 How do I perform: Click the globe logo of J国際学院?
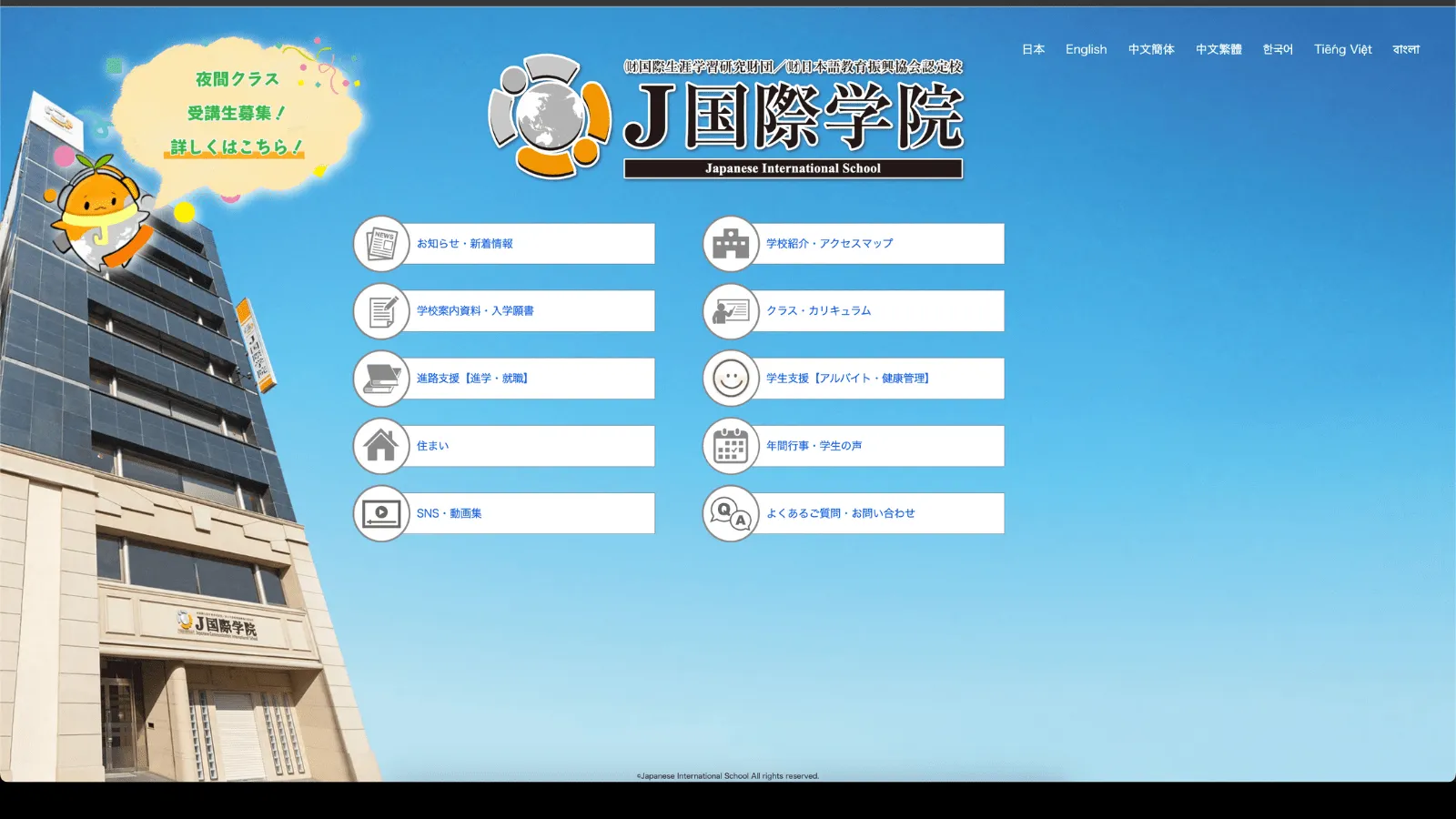(x=546, y=116)
